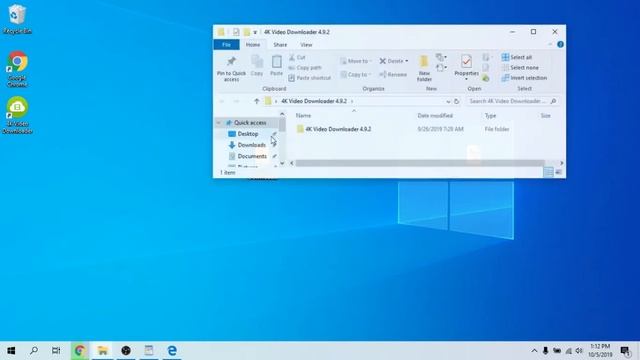Sort by Type column header
Screen dimensions: 640x360
click(x=490, y=116)
